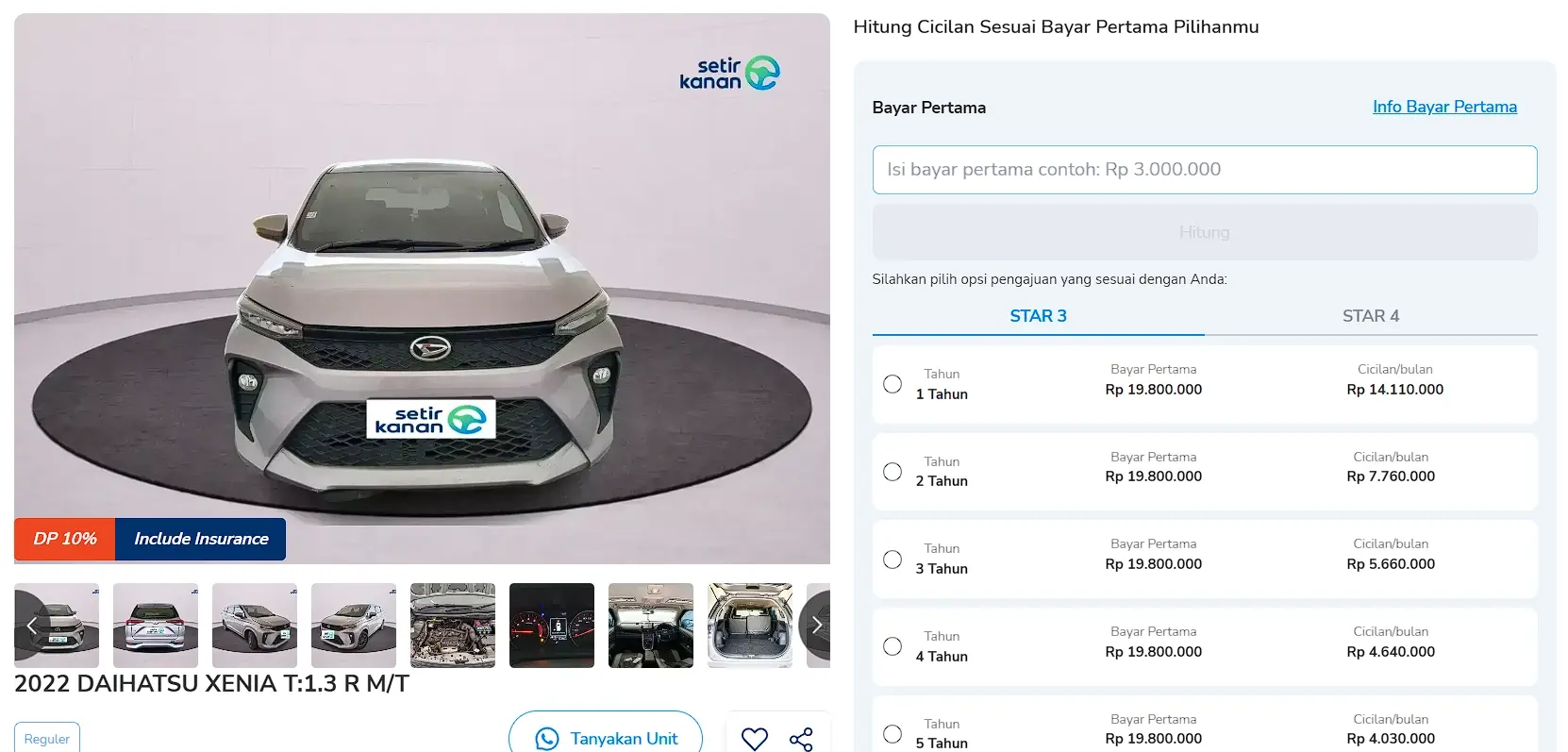Screen dimensions: 1568x752
Task: Open the Info Bayar Pertama link
Action: [x=1444, y=107]
